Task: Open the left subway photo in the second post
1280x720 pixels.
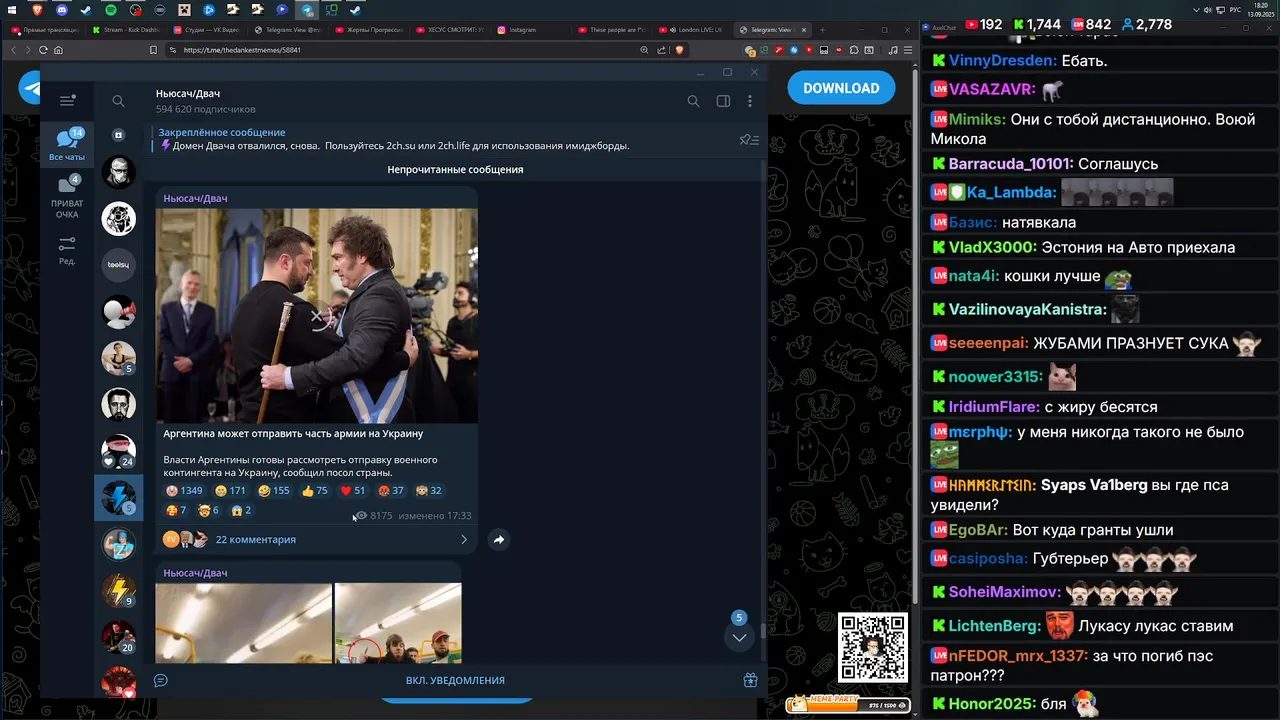Action: point(243,623)
